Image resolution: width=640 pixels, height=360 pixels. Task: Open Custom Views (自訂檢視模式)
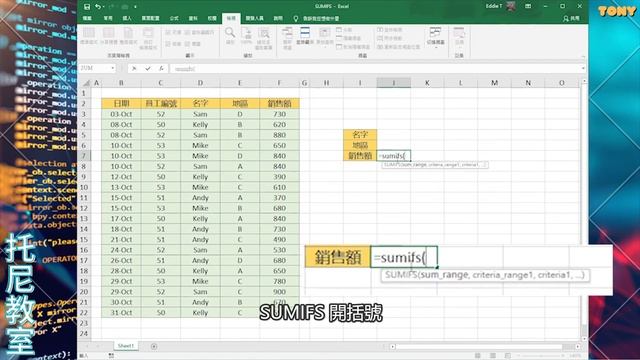pyautogui.click(x=148, y=38)
